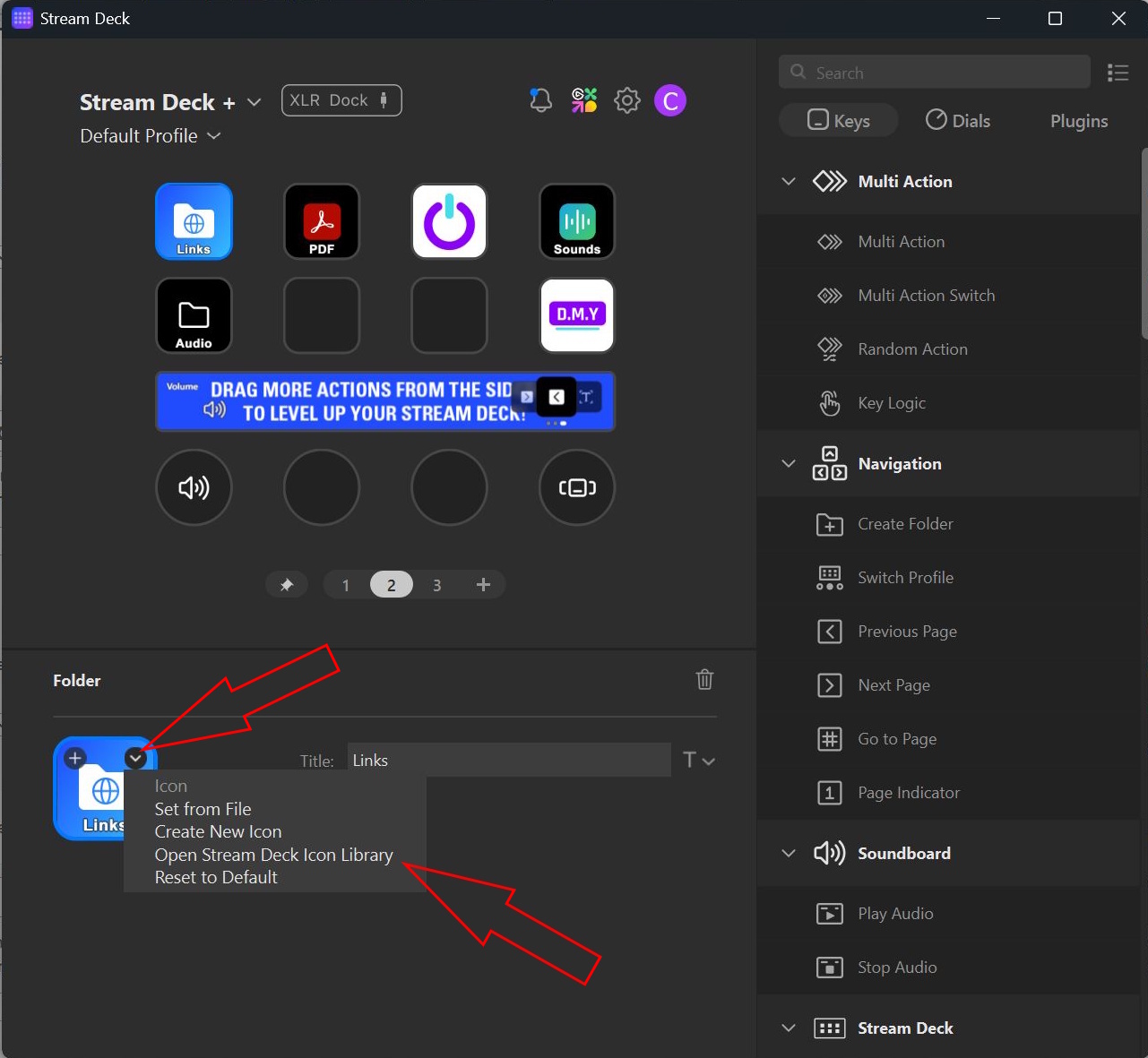Click the Previous Page arrow icon
Screen dimensions: 1148x1058
pyautogui.click(x=830, y=632)
